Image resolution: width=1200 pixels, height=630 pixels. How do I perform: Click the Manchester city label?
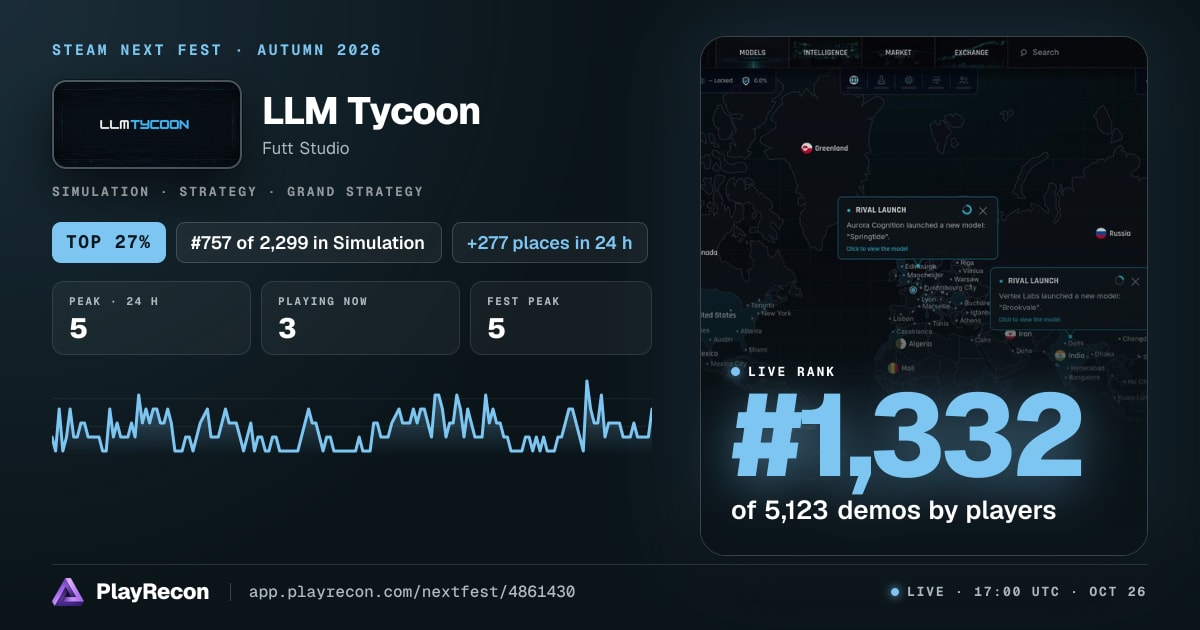pyautogui.click(x=925, y=275)
